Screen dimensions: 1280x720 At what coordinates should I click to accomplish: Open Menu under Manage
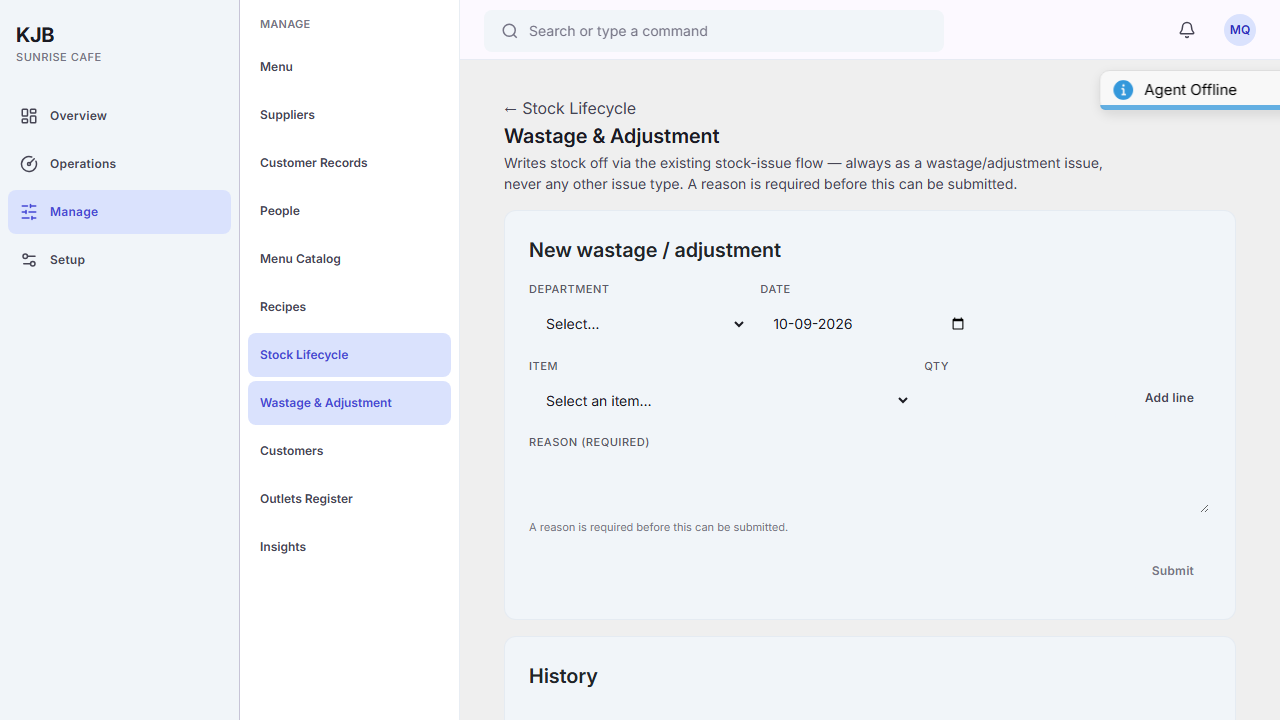[349, 67]
